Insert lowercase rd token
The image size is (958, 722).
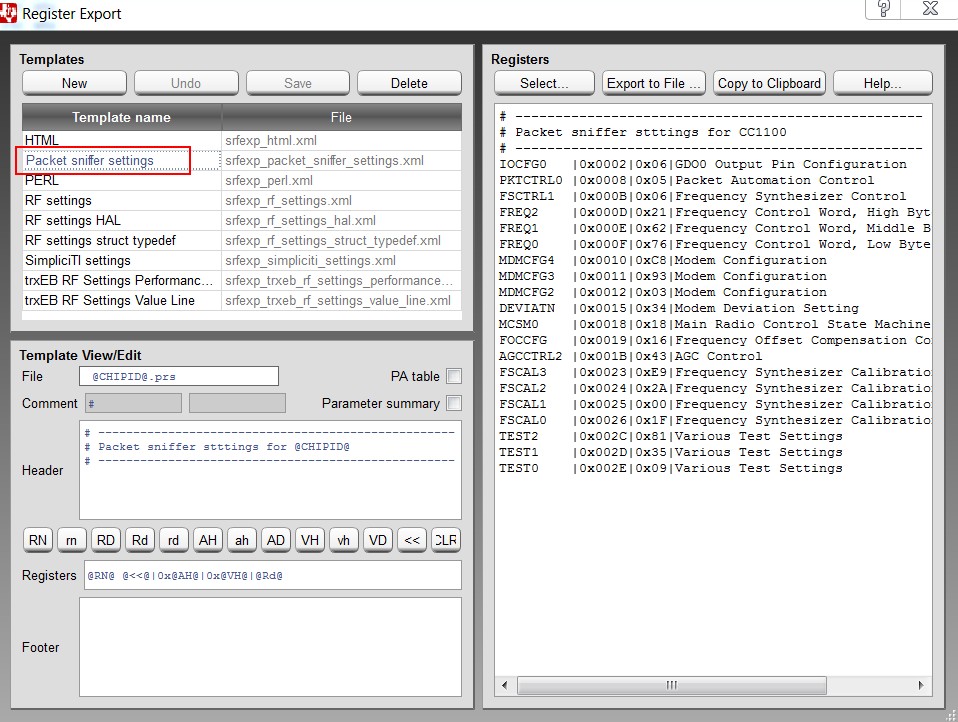(x=174, y=540)
